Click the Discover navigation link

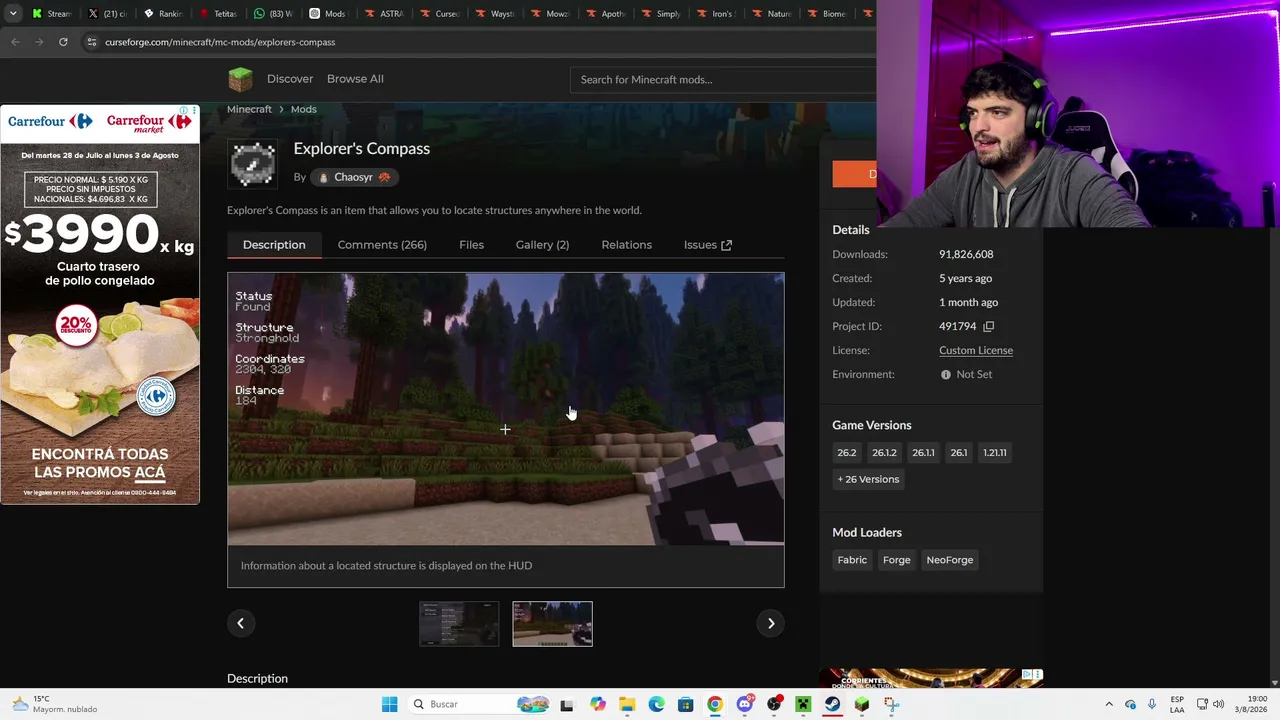coord(290,79)
